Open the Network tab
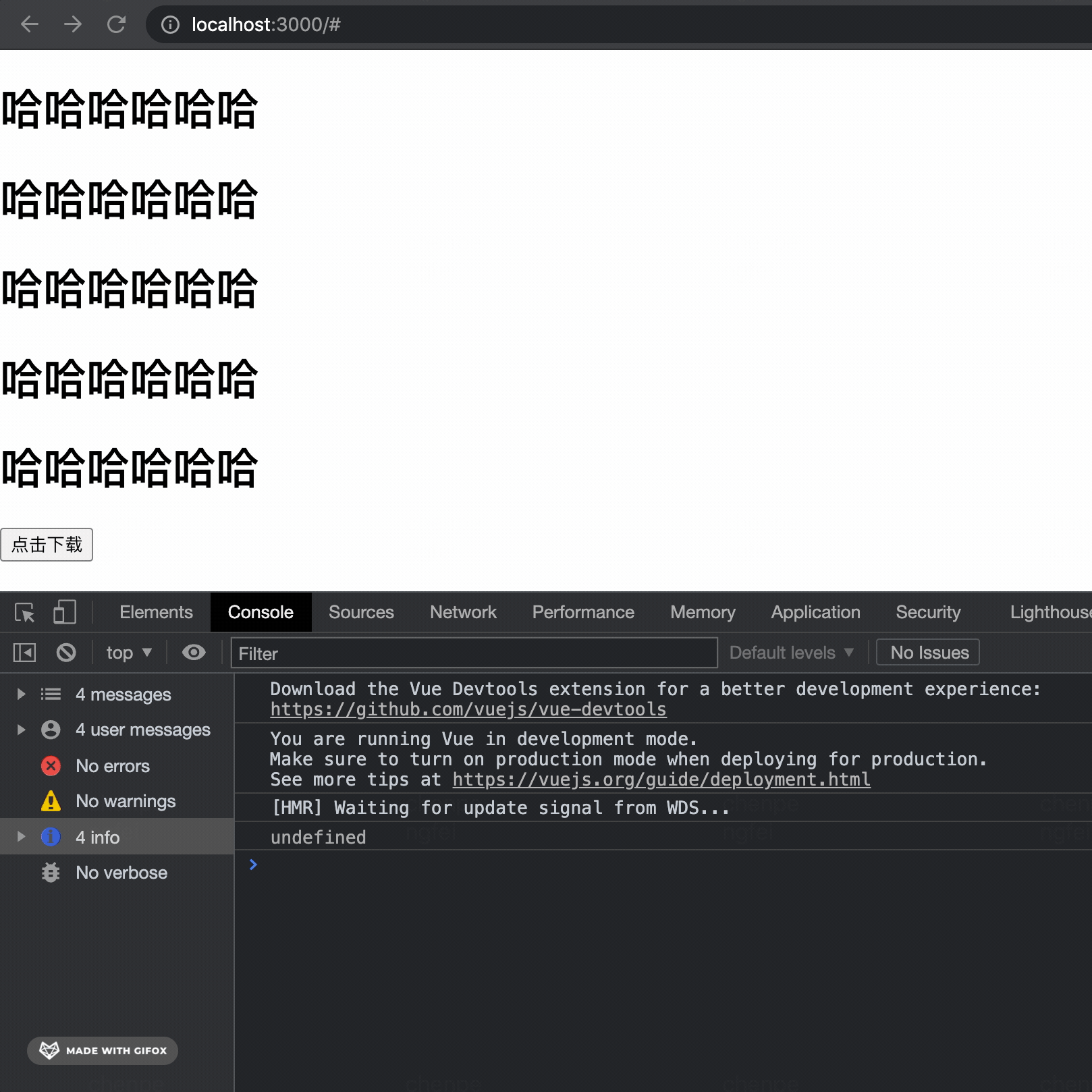The image size is (1092, 1092). click(x=463, y=612)
